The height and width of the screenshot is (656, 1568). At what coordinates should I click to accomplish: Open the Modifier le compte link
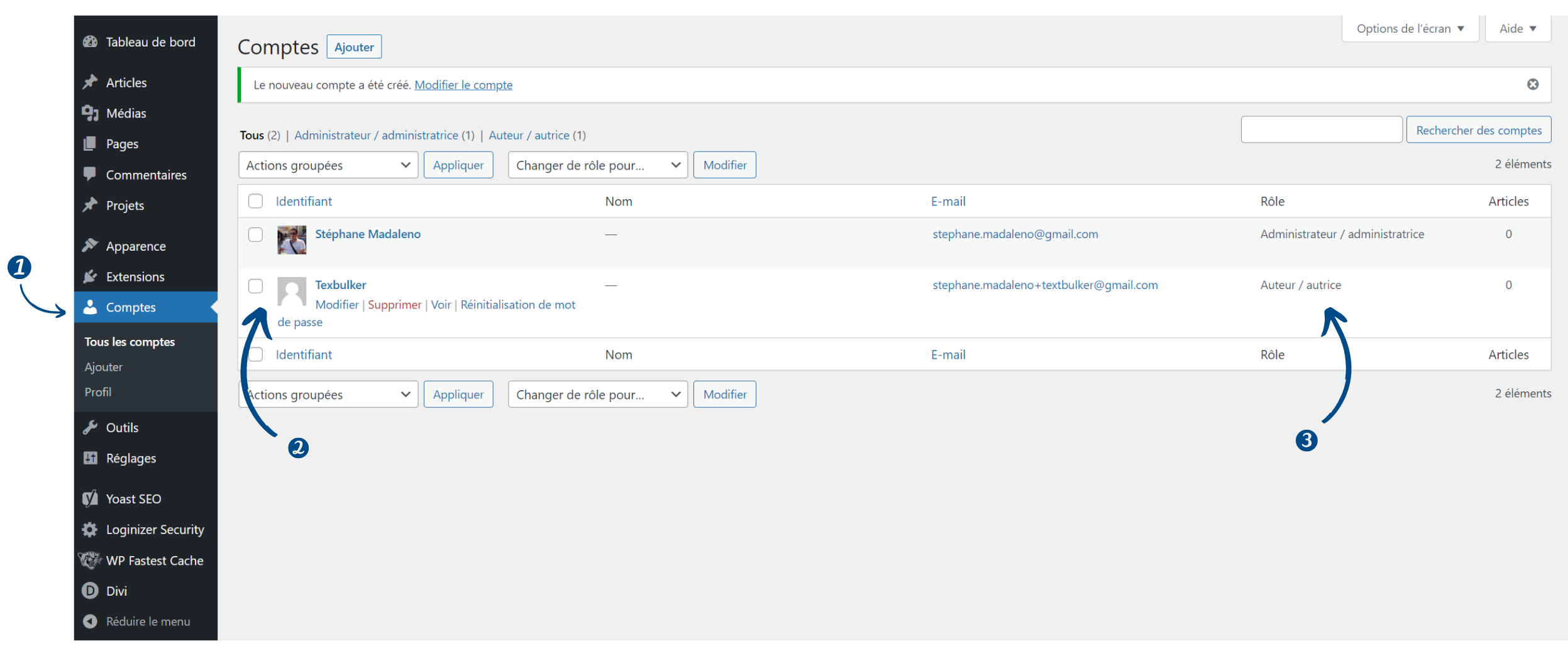click(x=463, y=84)
